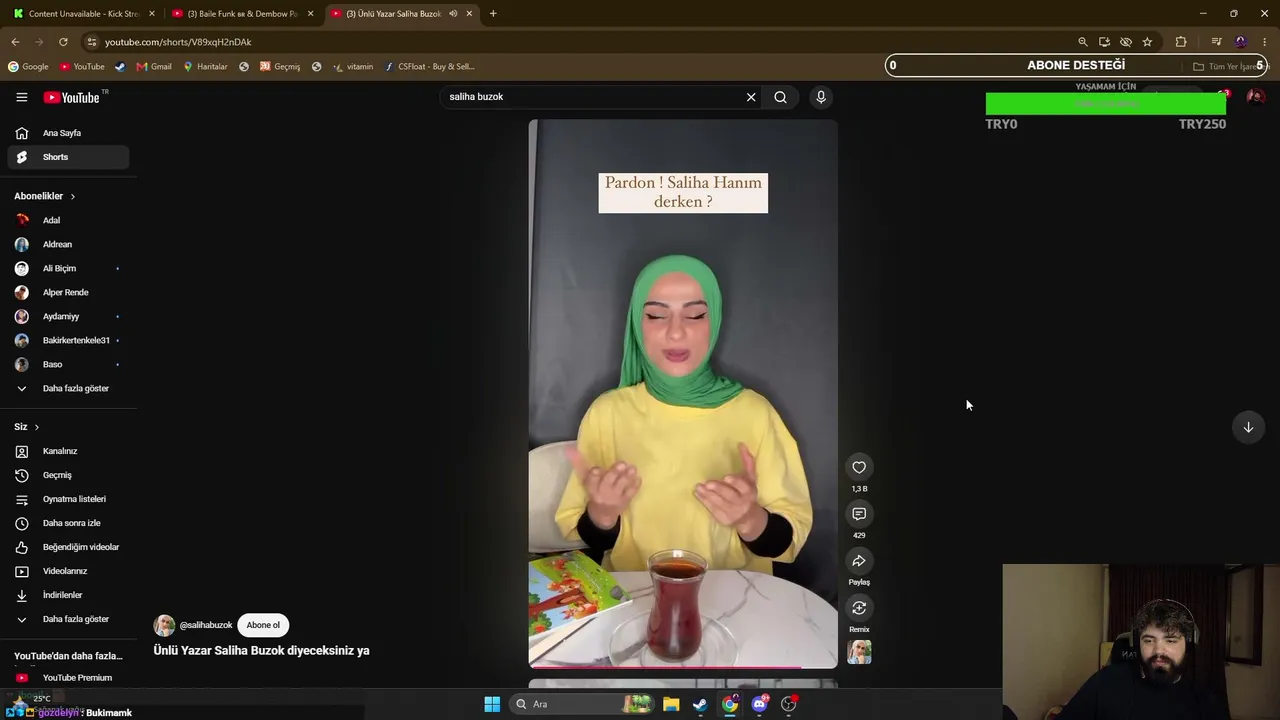Go to the next short with down arrow

pos(1248,427)
